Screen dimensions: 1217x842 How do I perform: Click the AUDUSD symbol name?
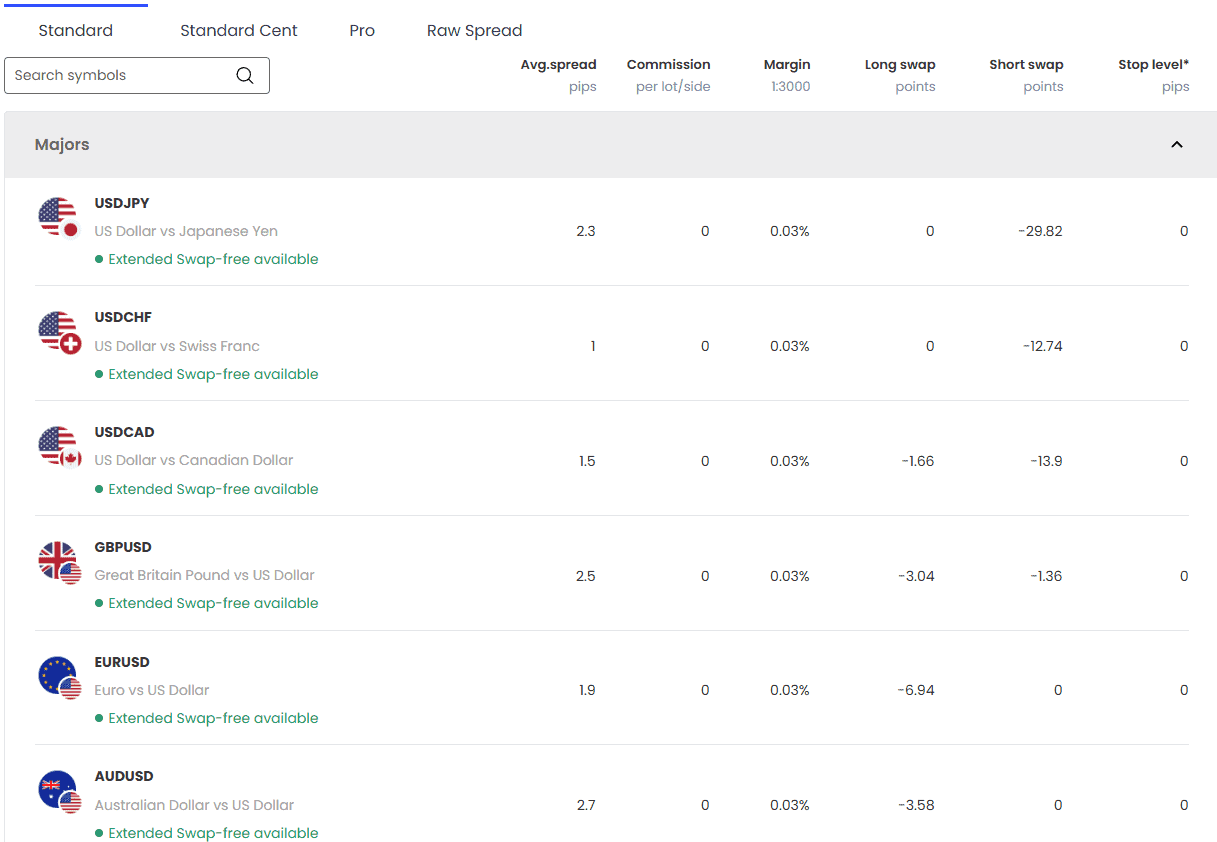[x=124, y=776]
